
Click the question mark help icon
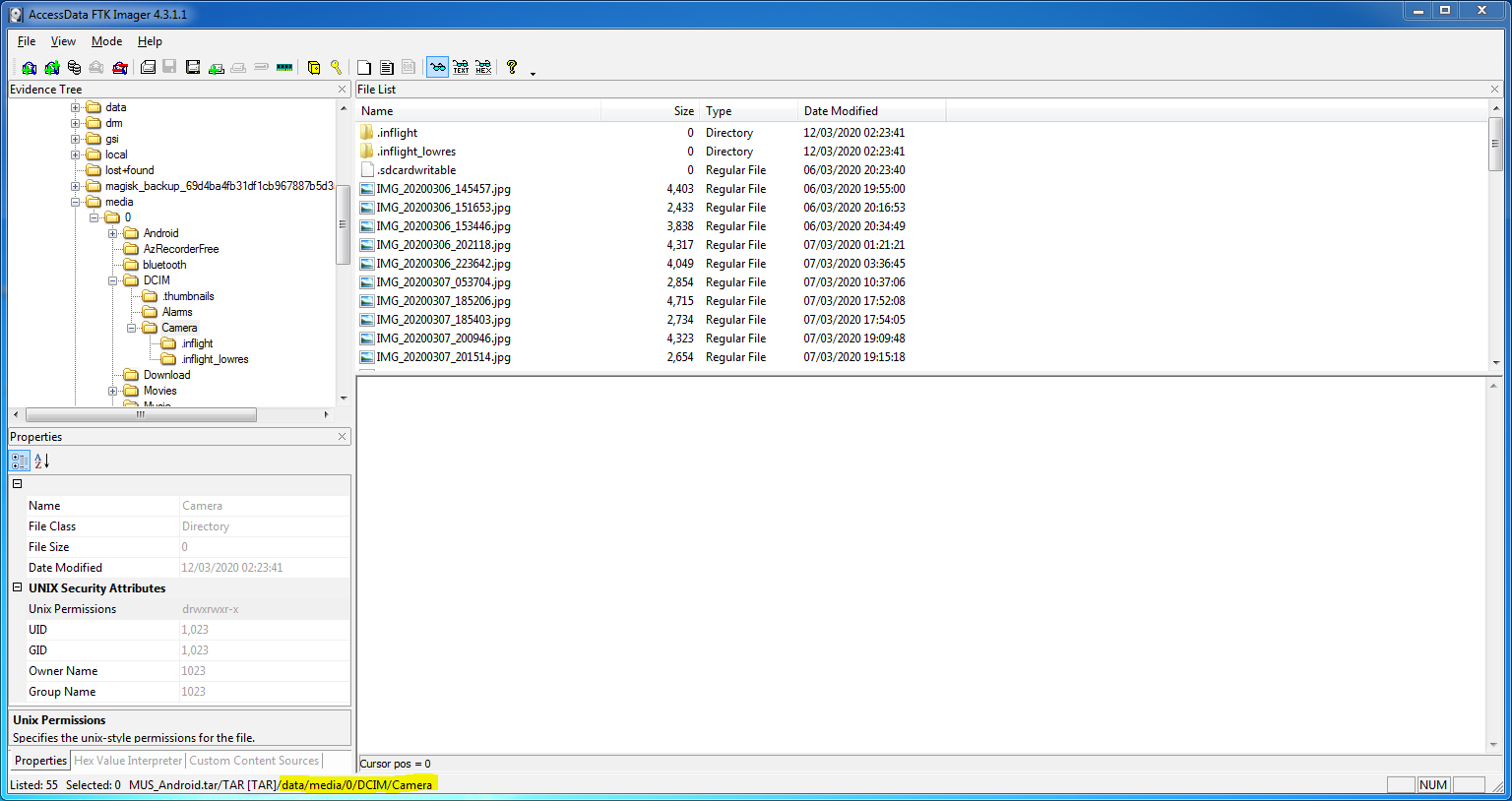tap(512, 67)
